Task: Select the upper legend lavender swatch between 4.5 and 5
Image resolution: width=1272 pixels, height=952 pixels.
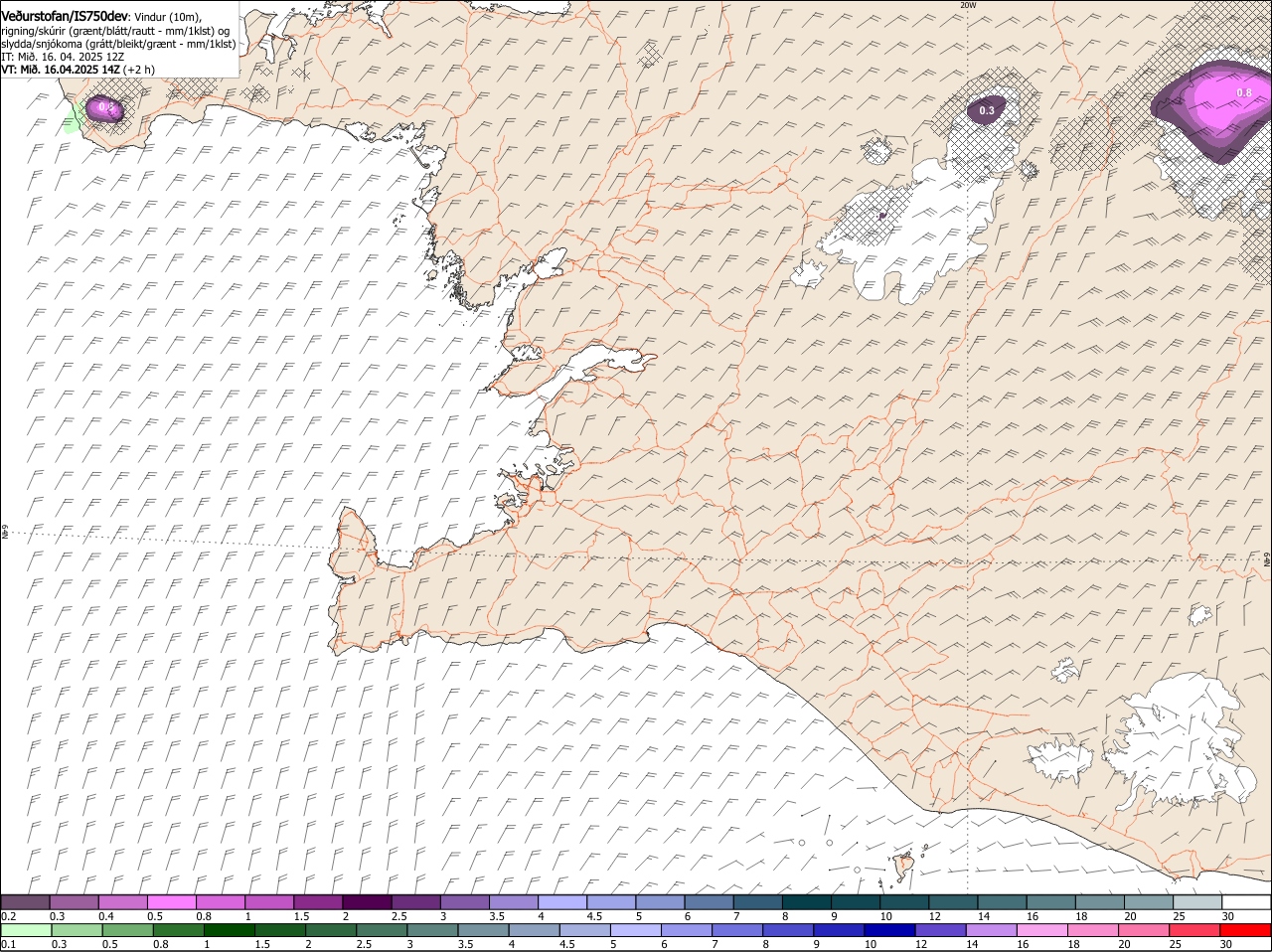Action: [610, 901]
